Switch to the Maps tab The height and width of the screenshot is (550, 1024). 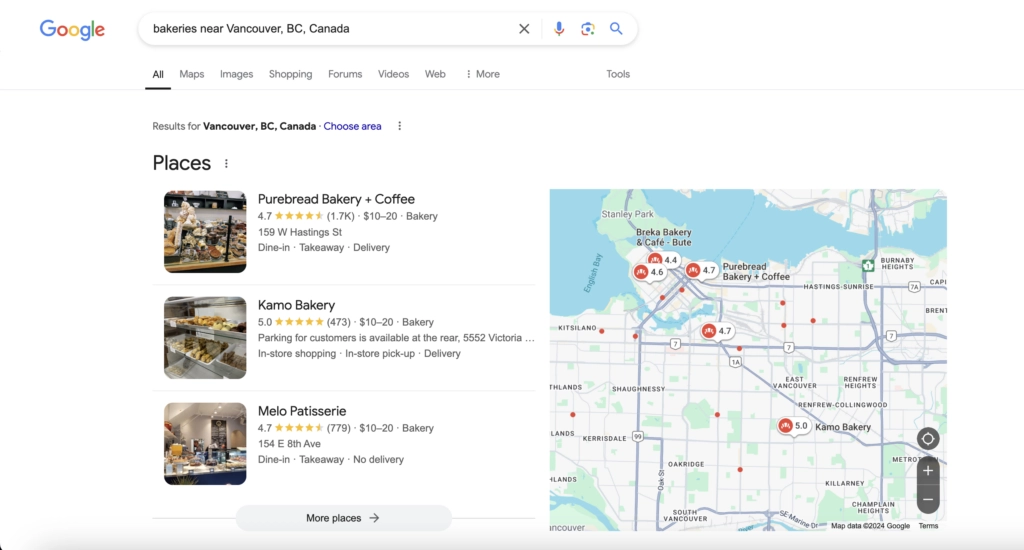click(191, 74)
